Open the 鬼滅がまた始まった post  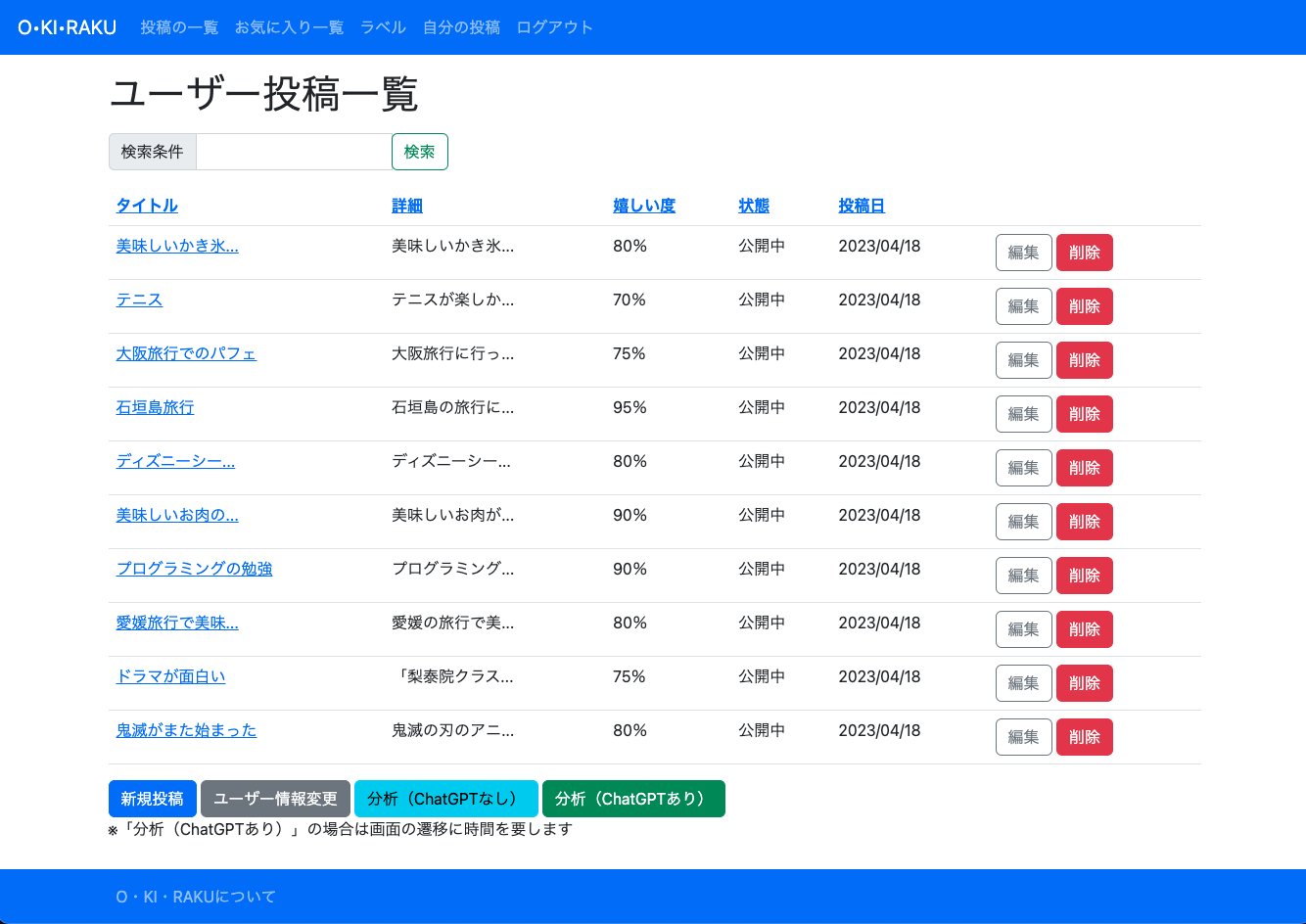point(186,730)
